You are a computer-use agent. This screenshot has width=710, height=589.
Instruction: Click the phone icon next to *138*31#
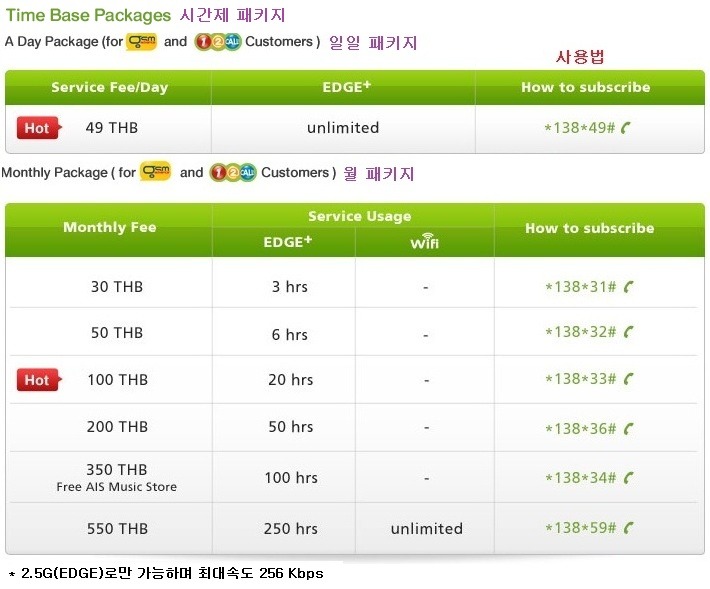pos(628,287)
